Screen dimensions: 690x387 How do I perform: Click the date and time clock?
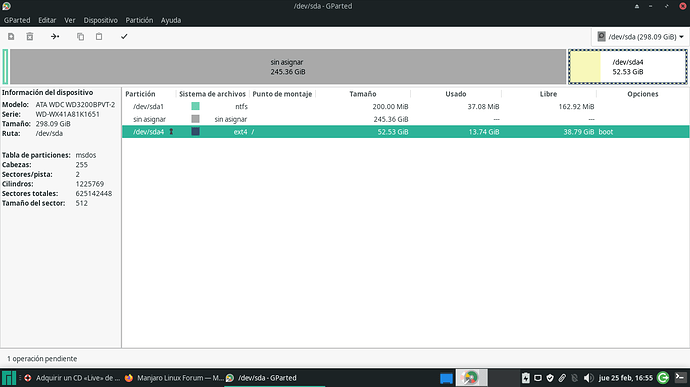coord(625,378)
